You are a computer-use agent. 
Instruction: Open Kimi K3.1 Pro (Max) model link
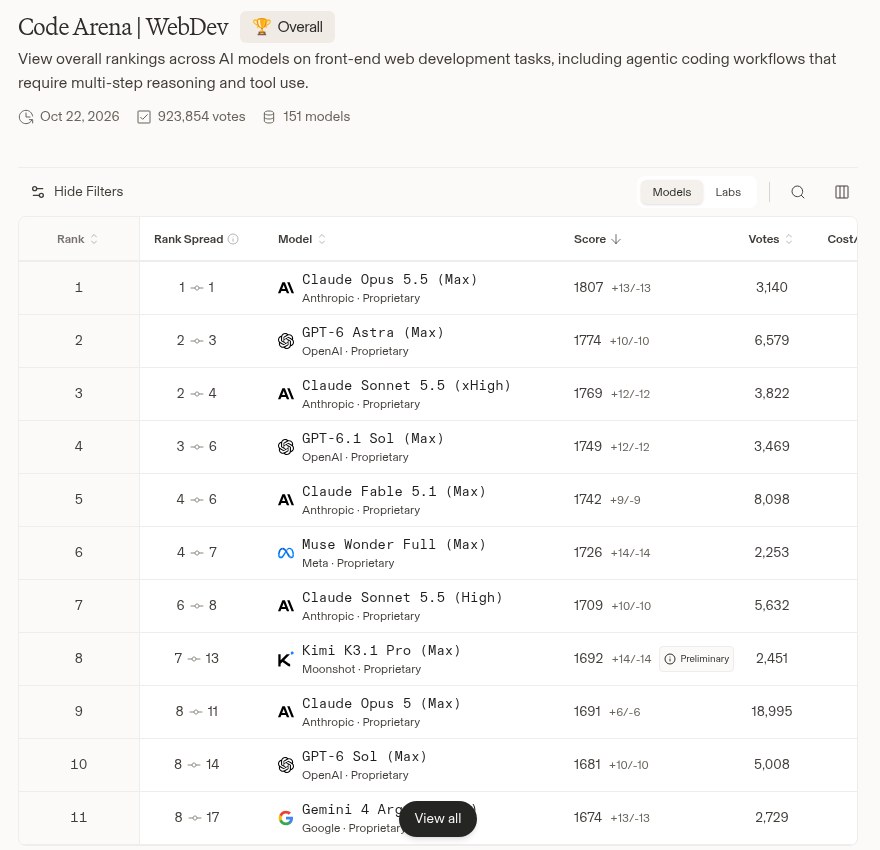point(381,650)
